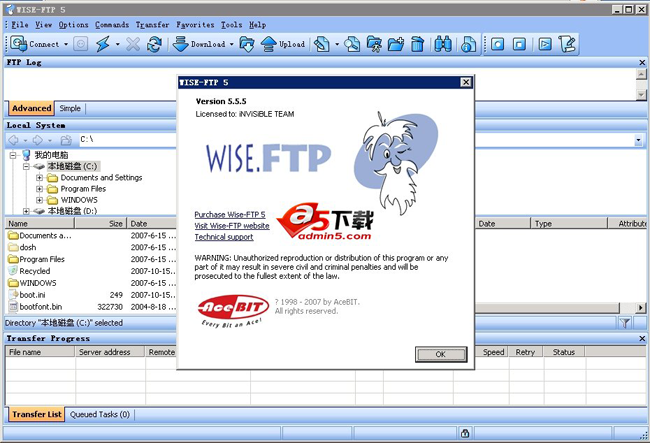Select boot.ini in local file list
The height and width of the screenshot is (443, 650).
32,295
